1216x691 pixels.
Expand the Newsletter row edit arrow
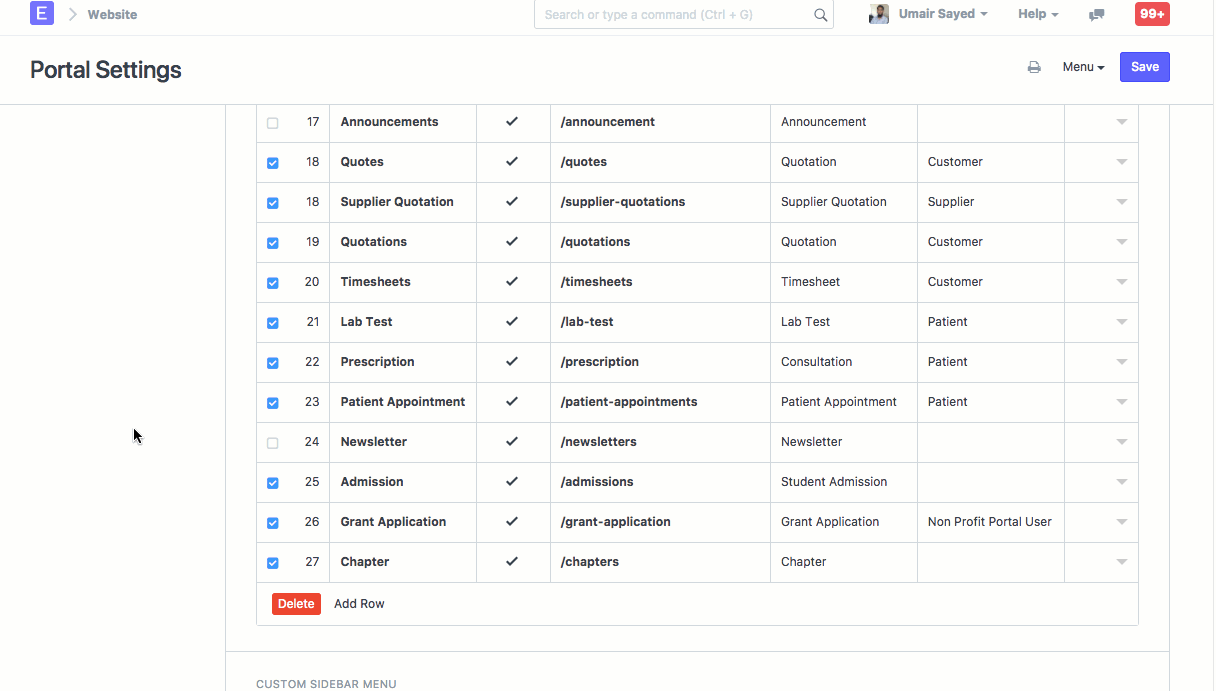[x=1121, y=442]
